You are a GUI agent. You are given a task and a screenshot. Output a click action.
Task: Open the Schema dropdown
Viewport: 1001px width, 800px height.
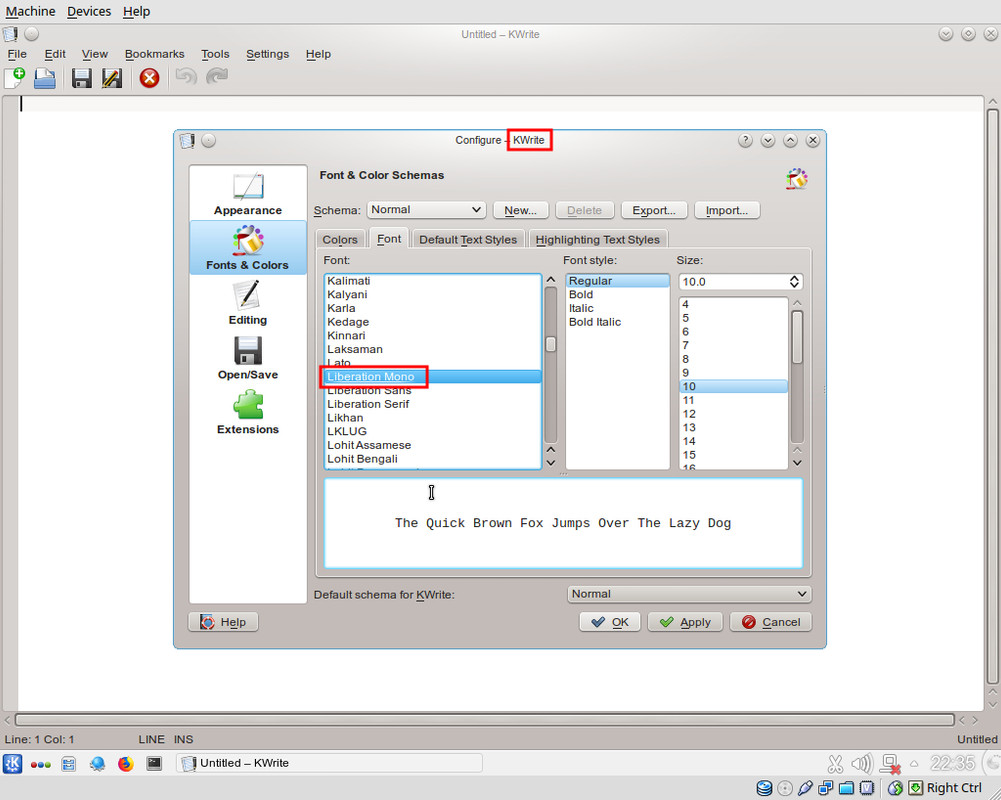coord(426,210)
